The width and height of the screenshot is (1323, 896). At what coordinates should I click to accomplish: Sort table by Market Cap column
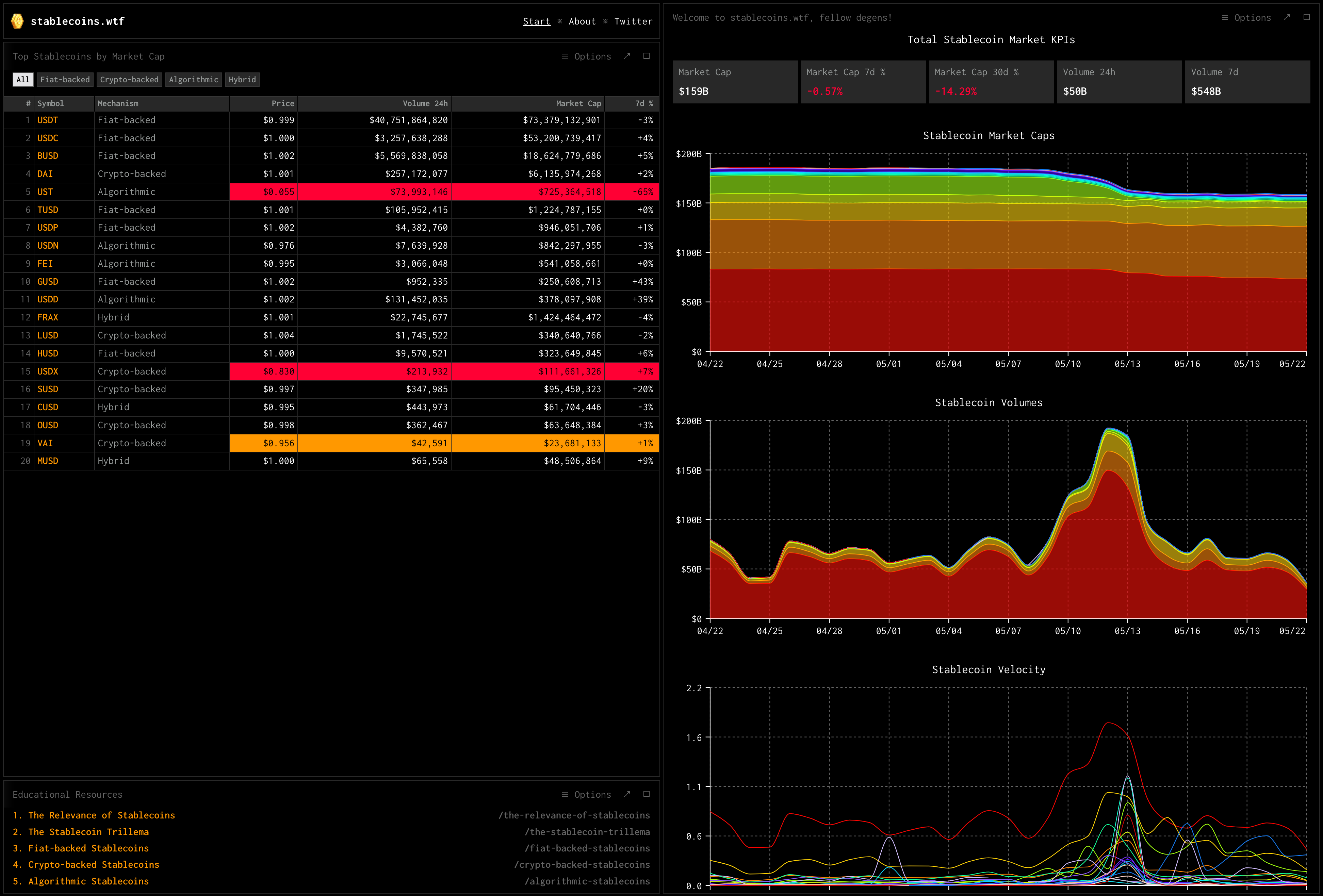(x=528, y=104)
